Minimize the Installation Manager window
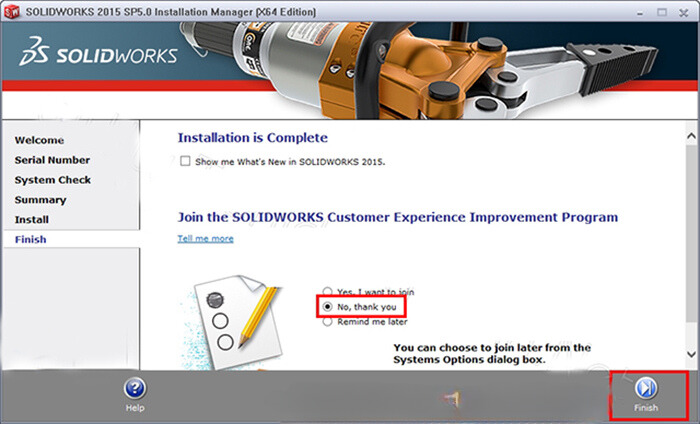This screenshot has width=700, height=424. (x=640, y=13)
